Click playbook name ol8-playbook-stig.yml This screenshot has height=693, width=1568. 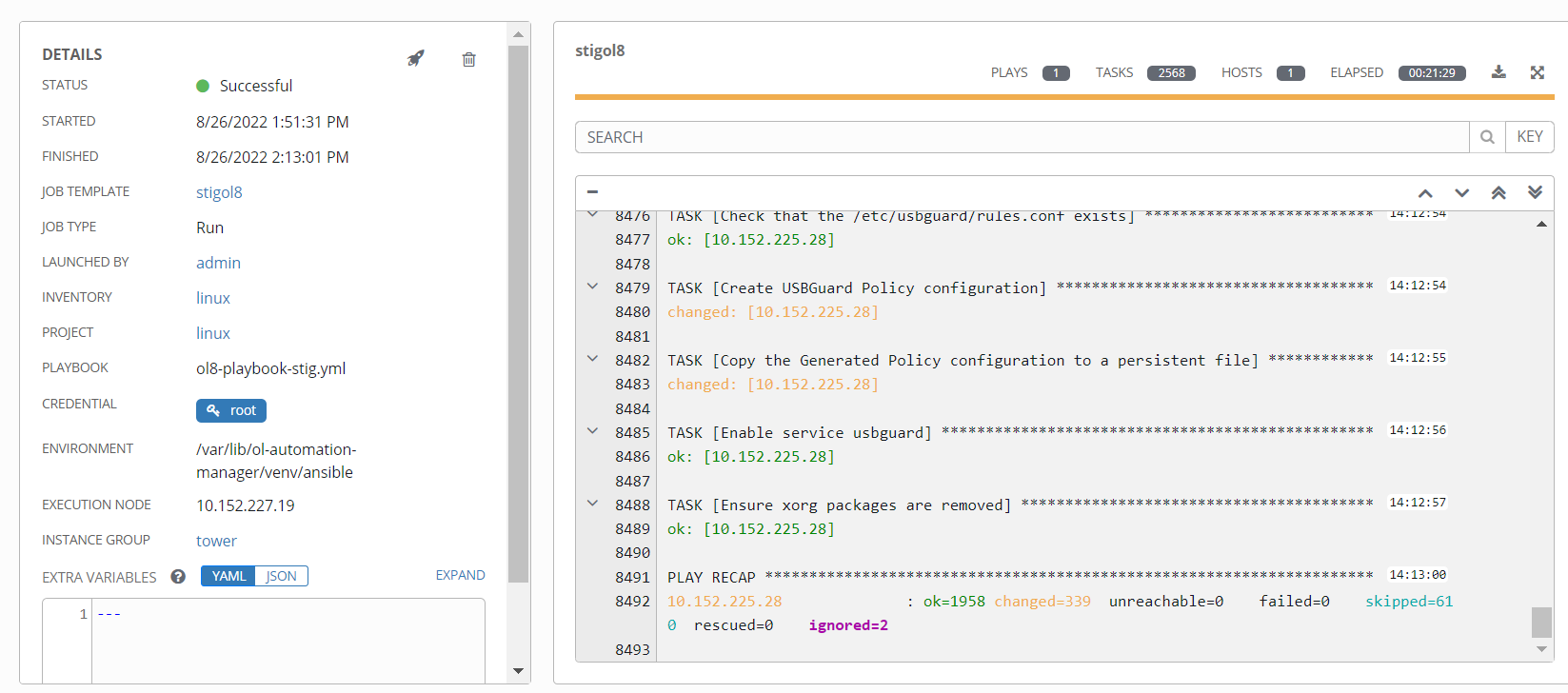coord(270,368)
